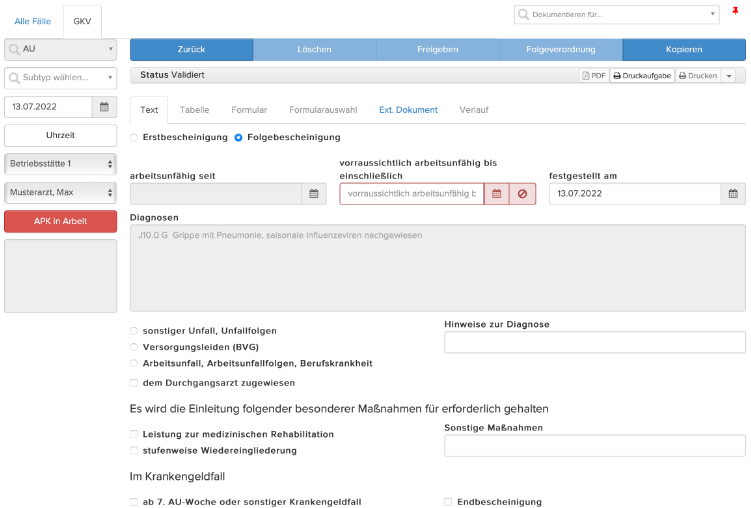Image resolution: width=751 pixels, height=508 pixels.
Task: Open calendar next to 13.07.2022 sidebar date
Action: click(x=104, y=107)
